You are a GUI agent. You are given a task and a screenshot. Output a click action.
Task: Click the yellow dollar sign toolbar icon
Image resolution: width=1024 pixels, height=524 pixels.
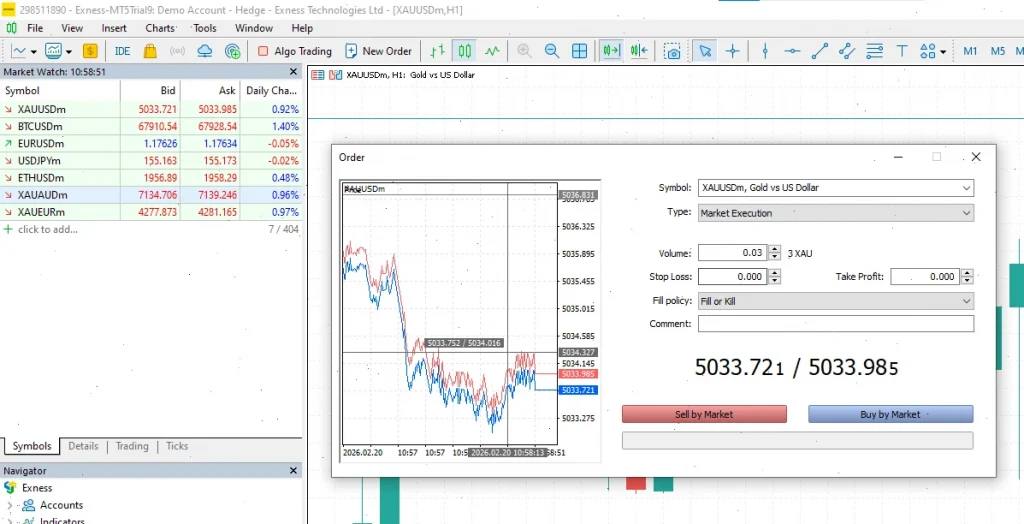(90, 51)
